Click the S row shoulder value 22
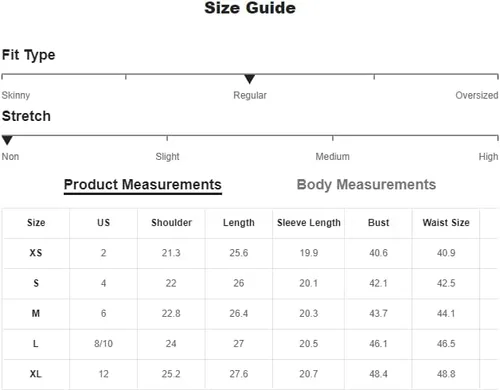The height and width of the screenshot is (390, 500). [171, 283]
